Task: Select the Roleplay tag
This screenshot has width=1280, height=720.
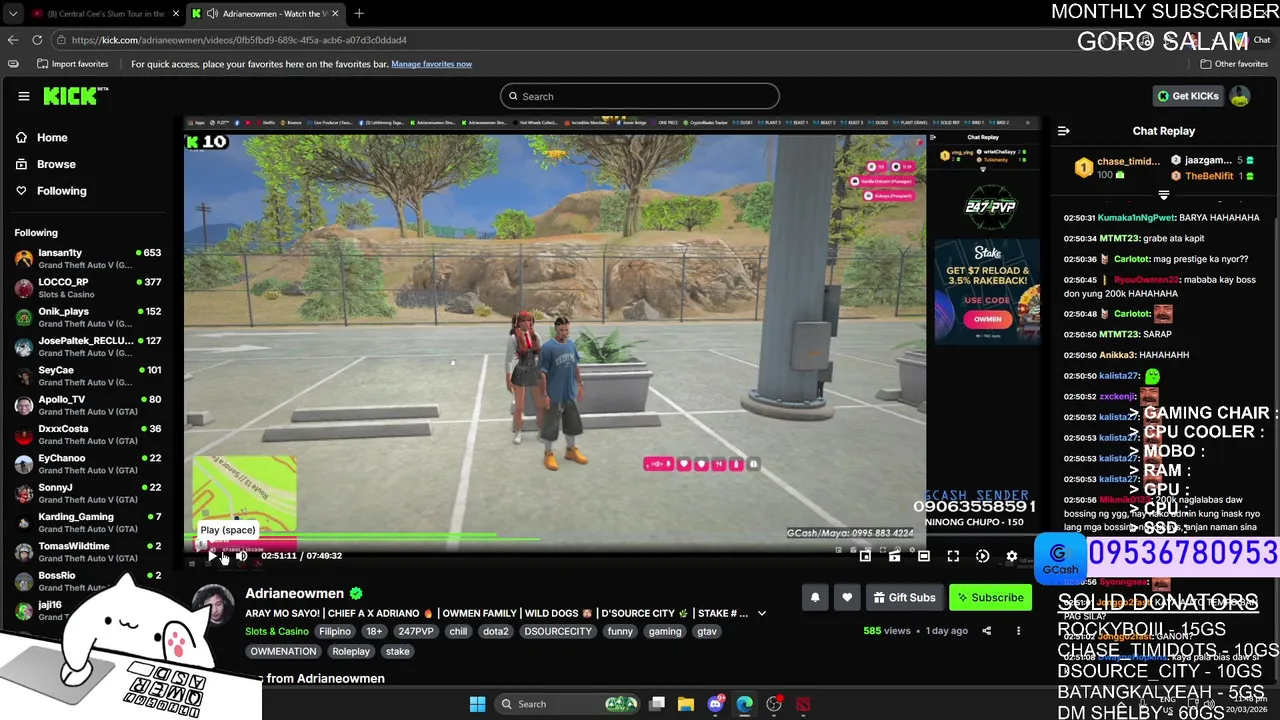Action: tap(351, 651)
